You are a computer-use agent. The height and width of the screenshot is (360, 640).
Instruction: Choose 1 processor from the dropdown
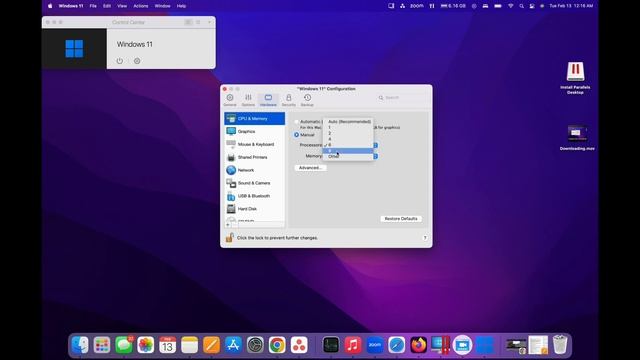(348, 127)
